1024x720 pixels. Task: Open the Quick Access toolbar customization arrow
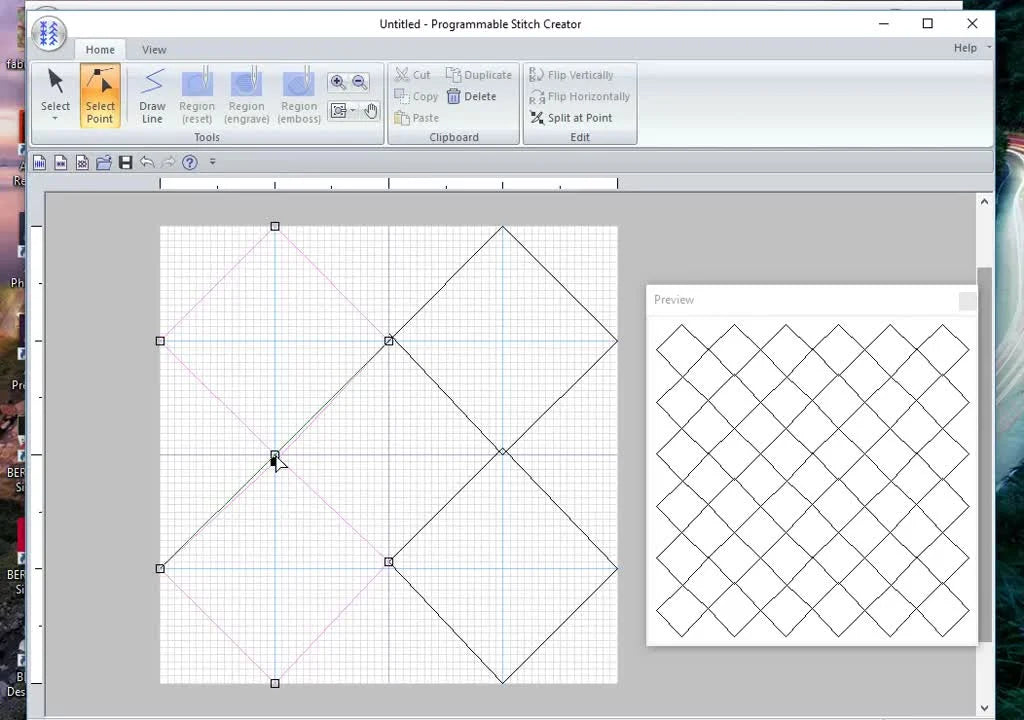(x=213, y=162)
